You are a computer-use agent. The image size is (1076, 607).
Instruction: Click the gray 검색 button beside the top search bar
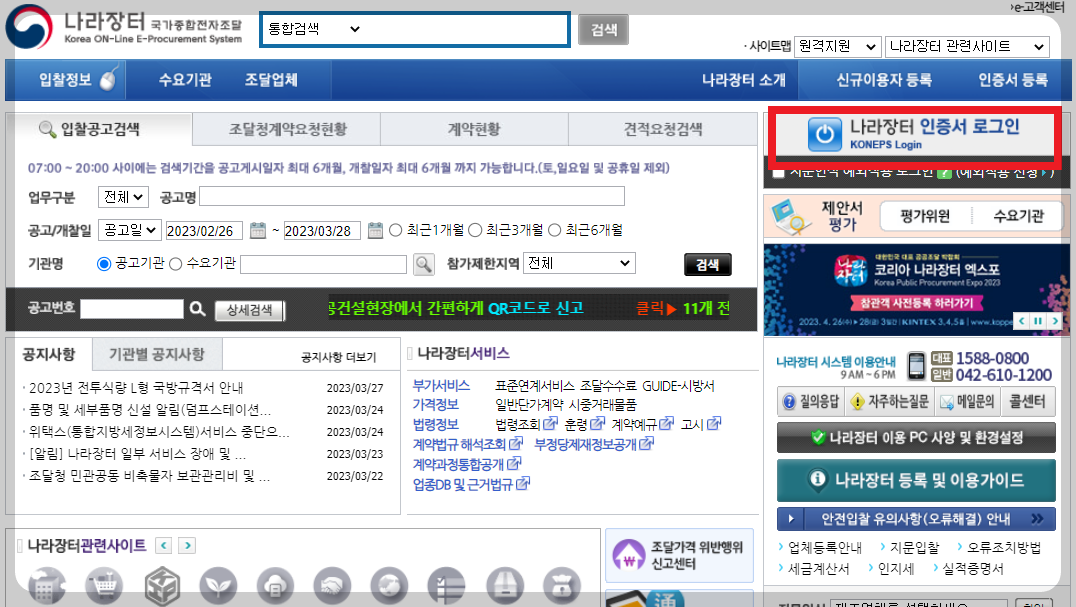[603, 29]
